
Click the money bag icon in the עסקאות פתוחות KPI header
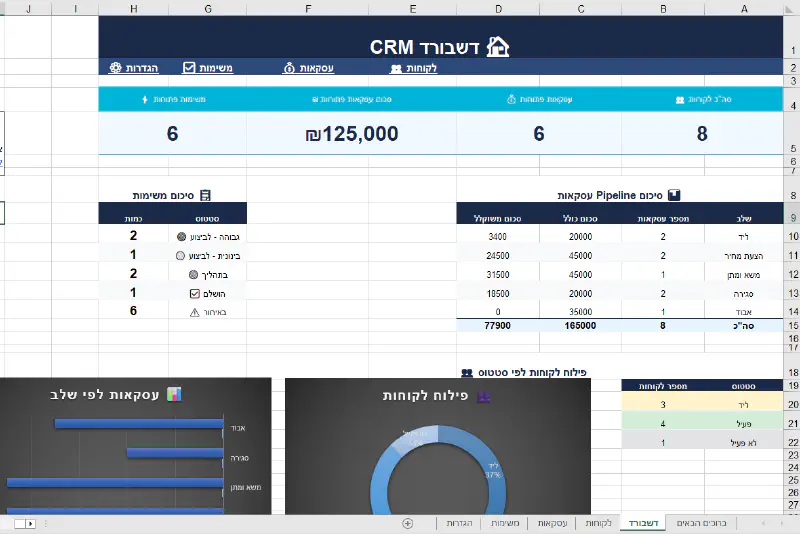pos(511,99)
